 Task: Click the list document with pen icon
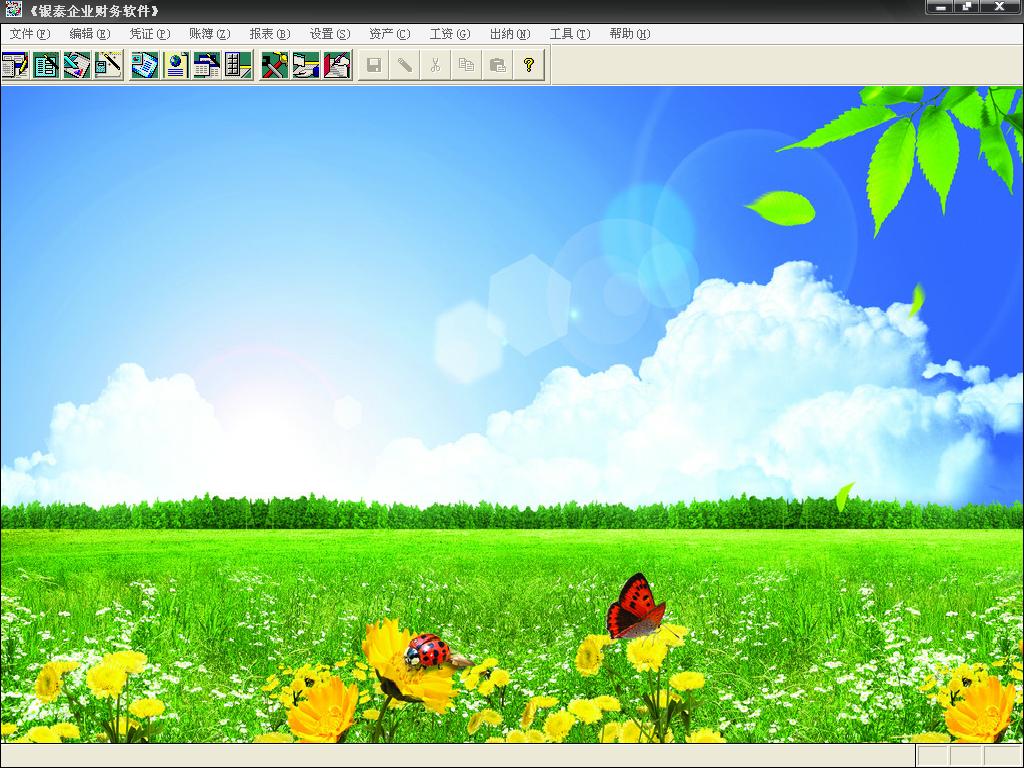46,66
